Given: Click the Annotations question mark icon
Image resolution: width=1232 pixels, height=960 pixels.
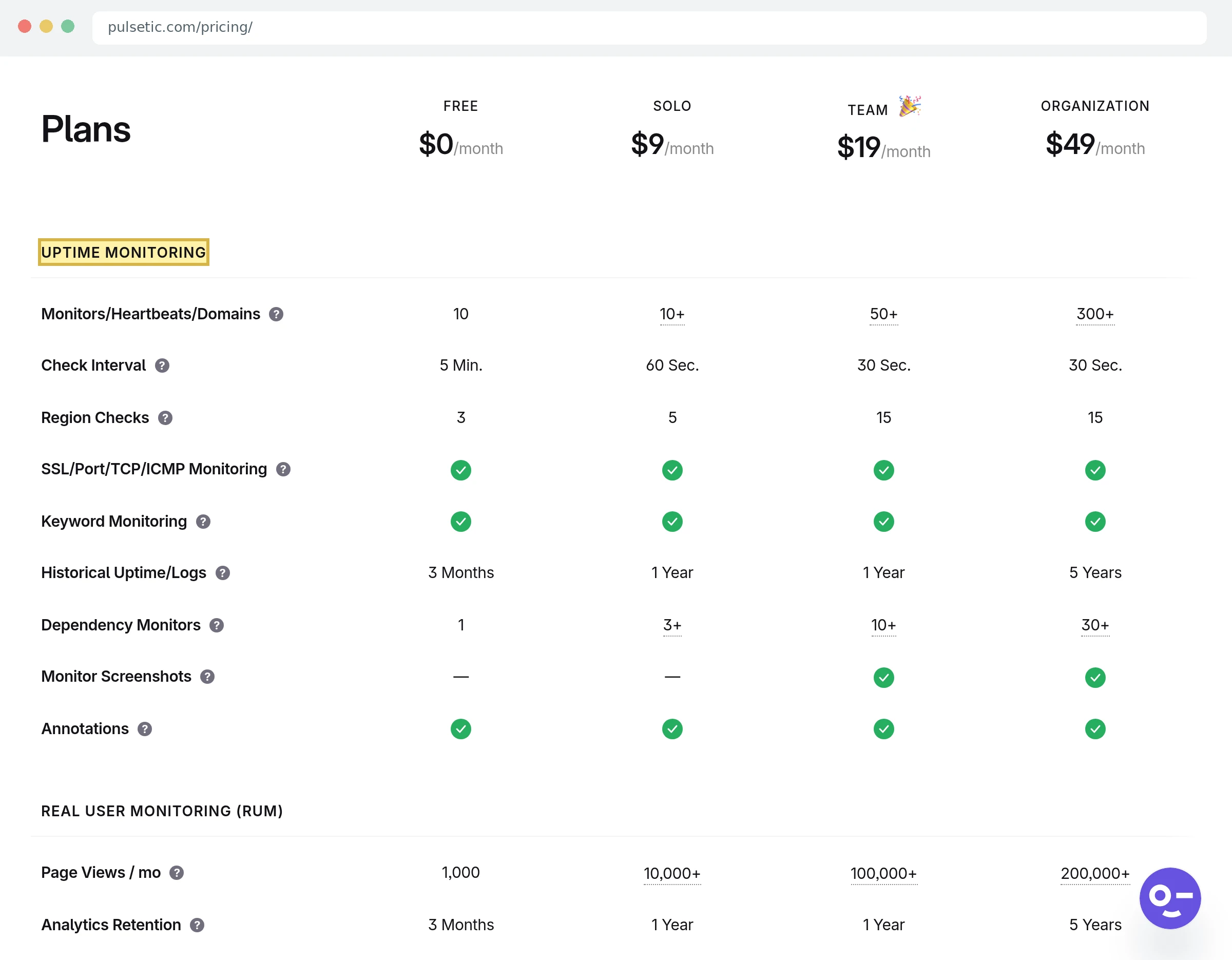Looking at the screenshot, I should [144, 729].
